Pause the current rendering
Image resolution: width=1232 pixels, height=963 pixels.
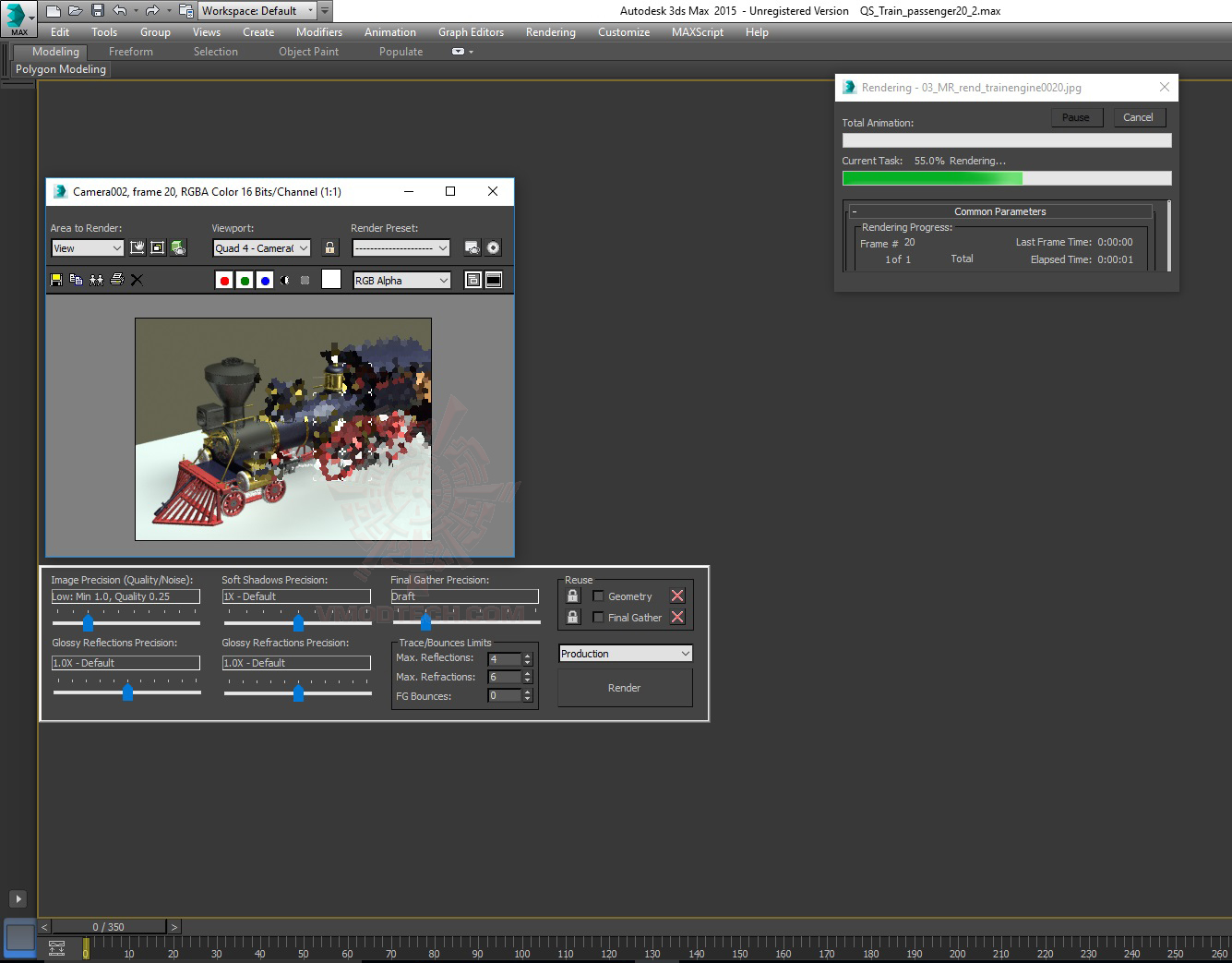coord(1075,117)
